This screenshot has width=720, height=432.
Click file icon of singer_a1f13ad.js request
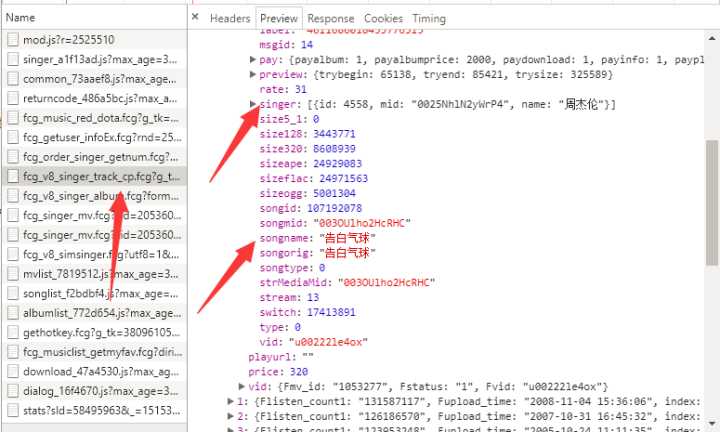pos(13,59)
